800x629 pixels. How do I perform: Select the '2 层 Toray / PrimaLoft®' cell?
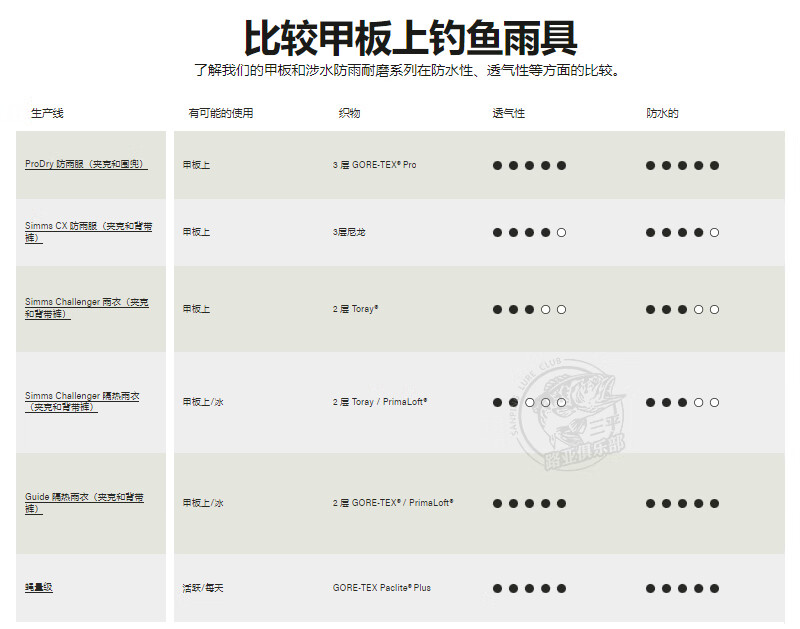point(380,402)
